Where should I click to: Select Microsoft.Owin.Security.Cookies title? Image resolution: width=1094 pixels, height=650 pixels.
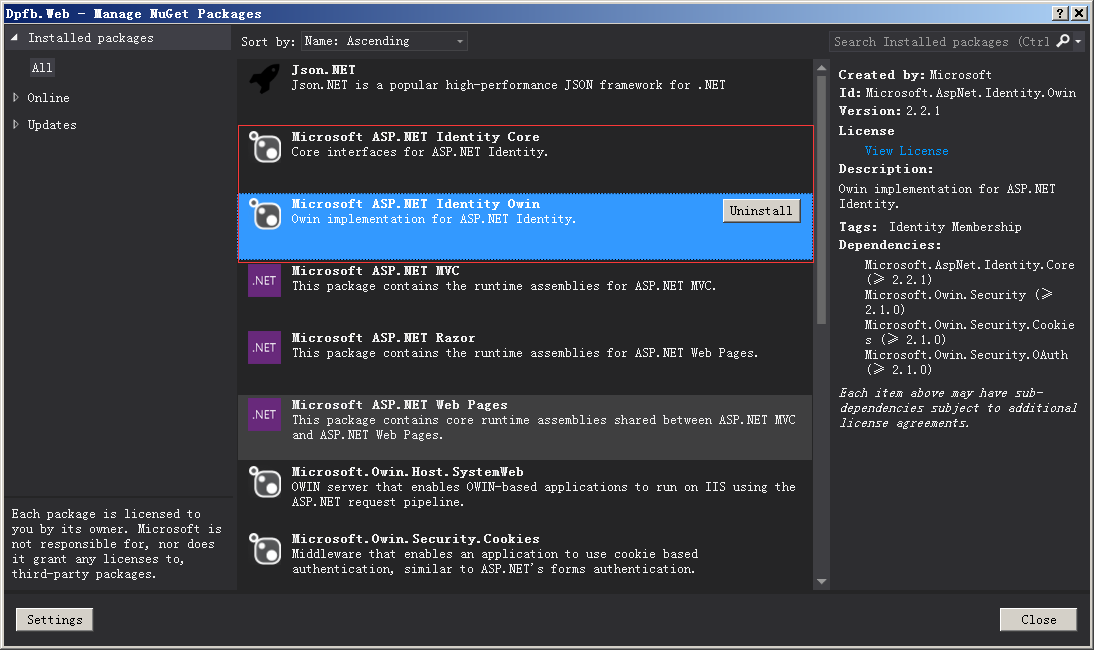[415, 538]
